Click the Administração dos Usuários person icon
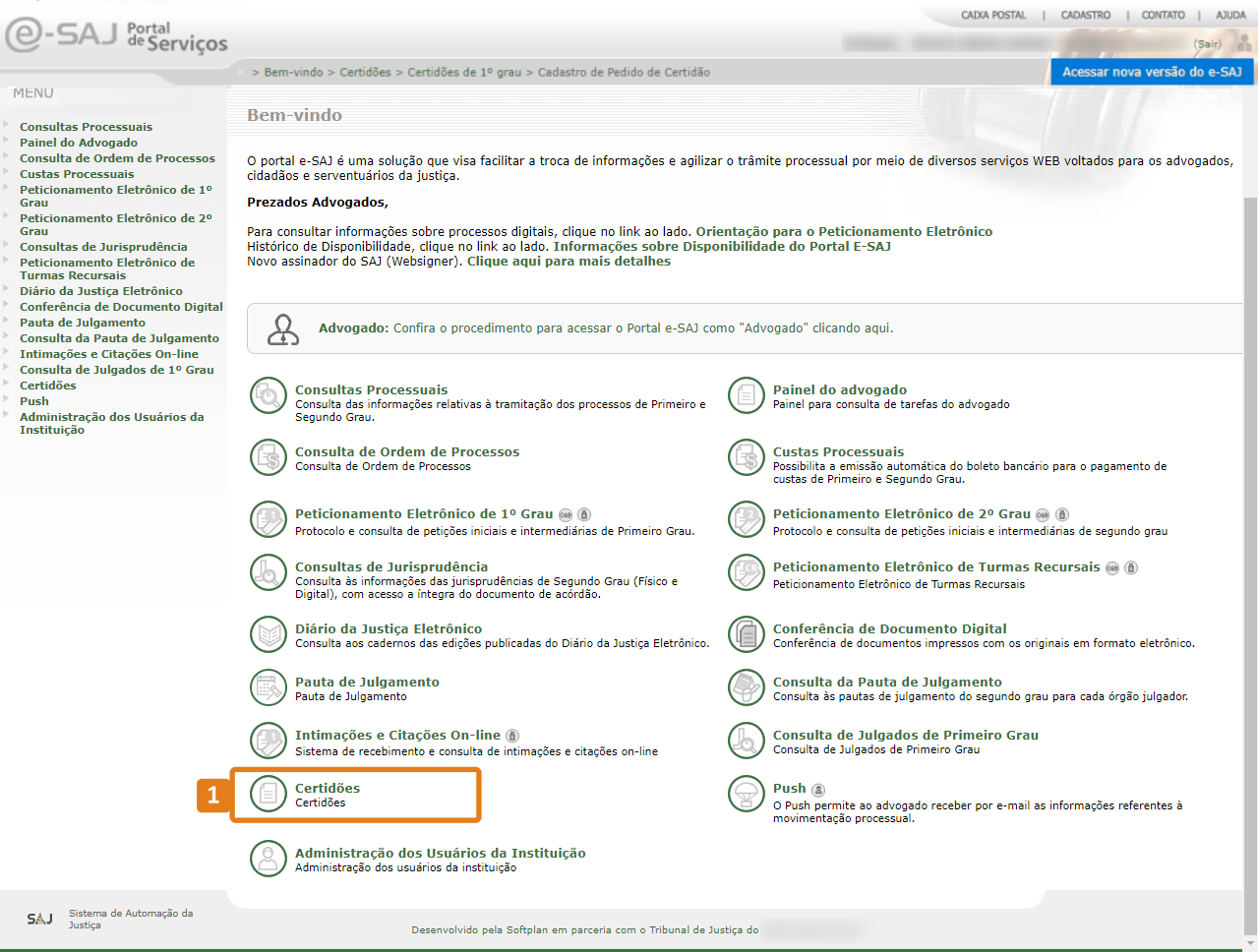Screen dimensions: 1258x952 pos(268,859)
